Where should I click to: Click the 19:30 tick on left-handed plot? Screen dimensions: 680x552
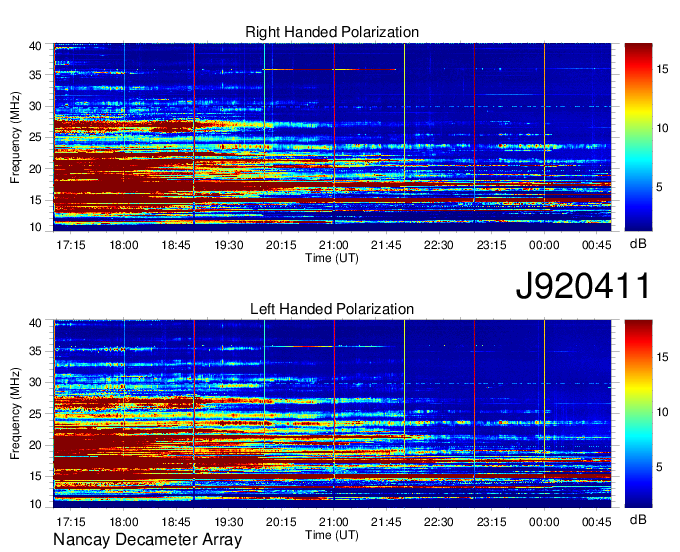click(x=229, y=522)
